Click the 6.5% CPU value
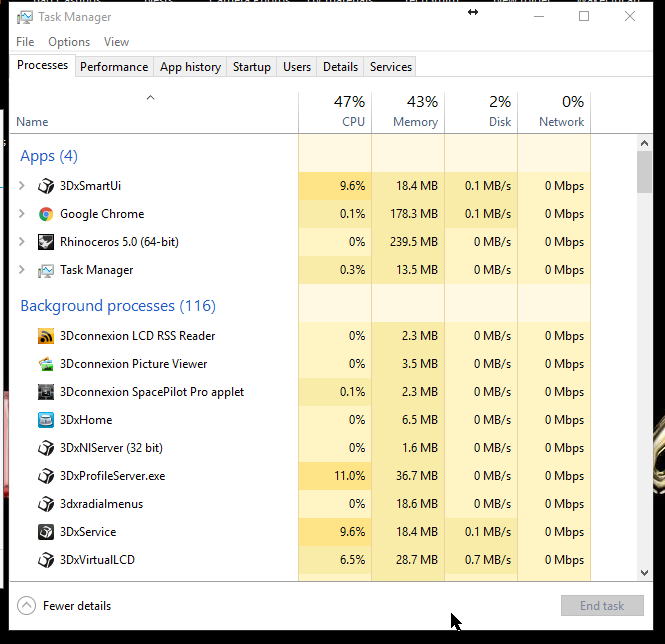This screenshot has width=665, height=644. pos(352,560)
